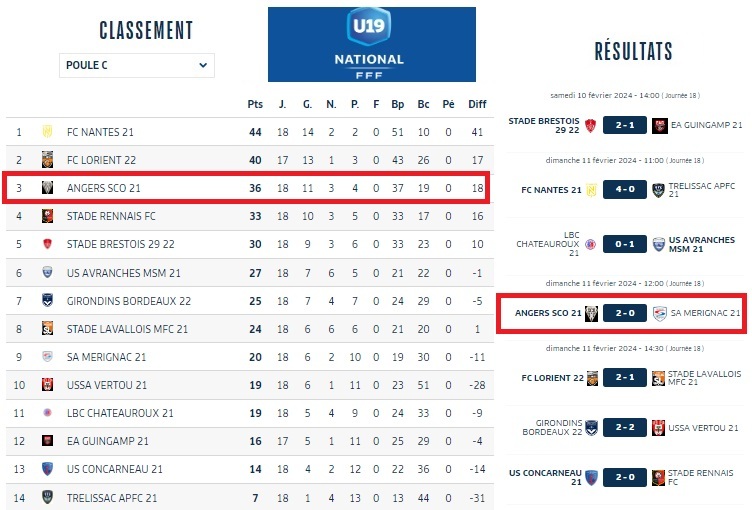Open the FC Nantes 4-0 Trelissac score
This screenshot has width=752, height=510.
[625, 190]
